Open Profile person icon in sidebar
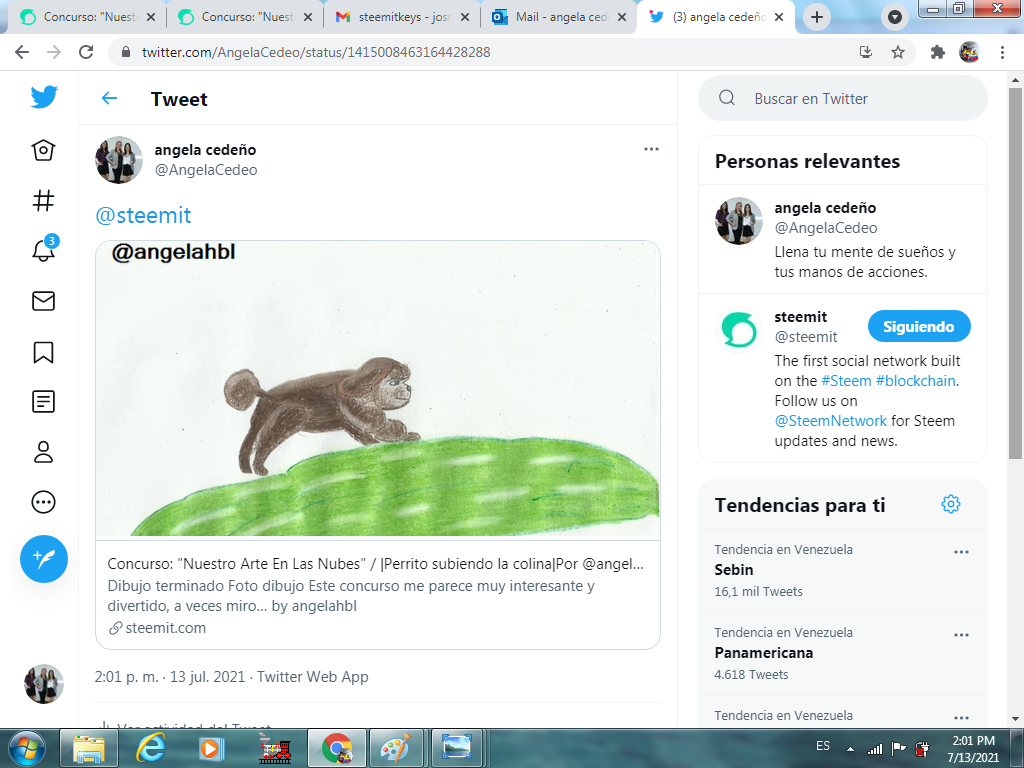 [43, 452]
